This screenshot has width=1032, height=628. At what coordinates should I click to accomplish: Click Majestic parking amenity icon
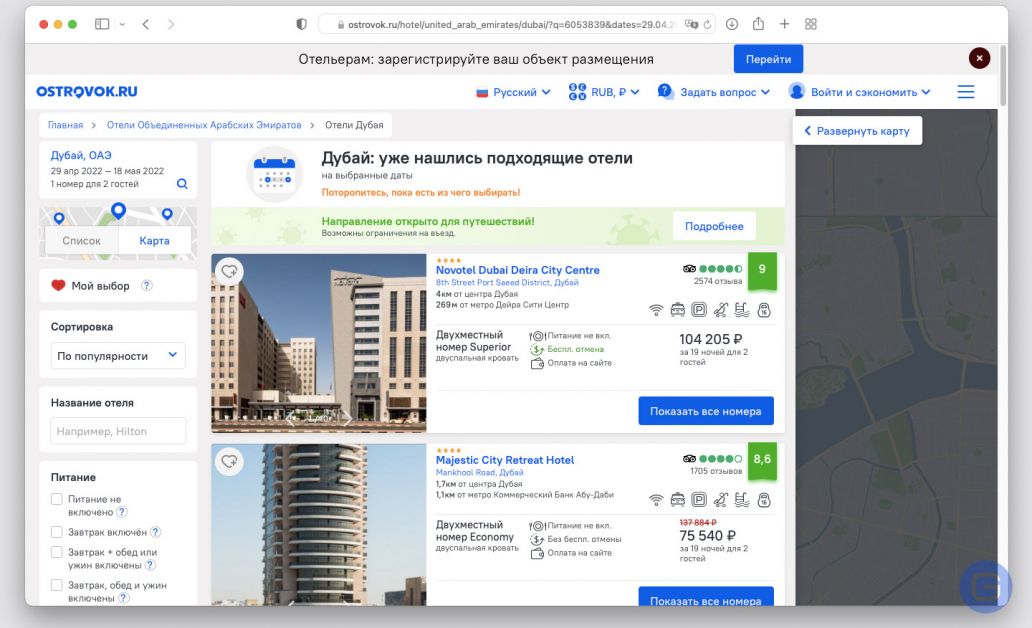pyautogui.click(x=699, y=500)
